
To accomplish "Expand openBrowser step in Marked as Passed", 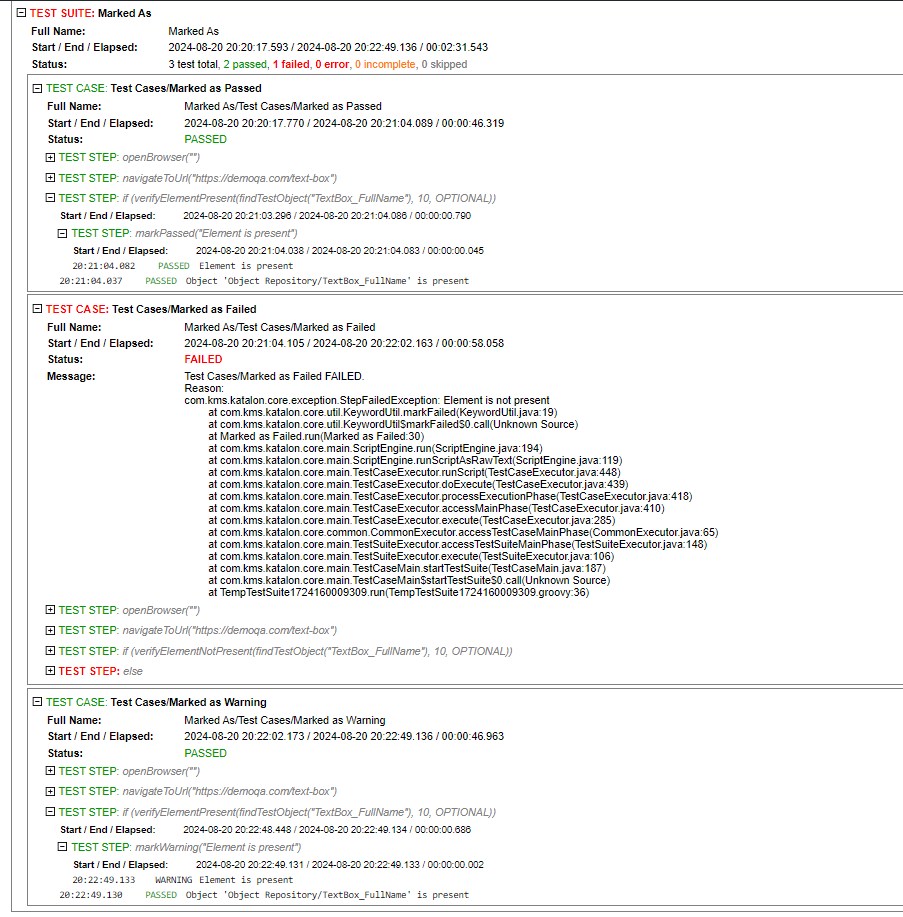I will tap(51, 158).
